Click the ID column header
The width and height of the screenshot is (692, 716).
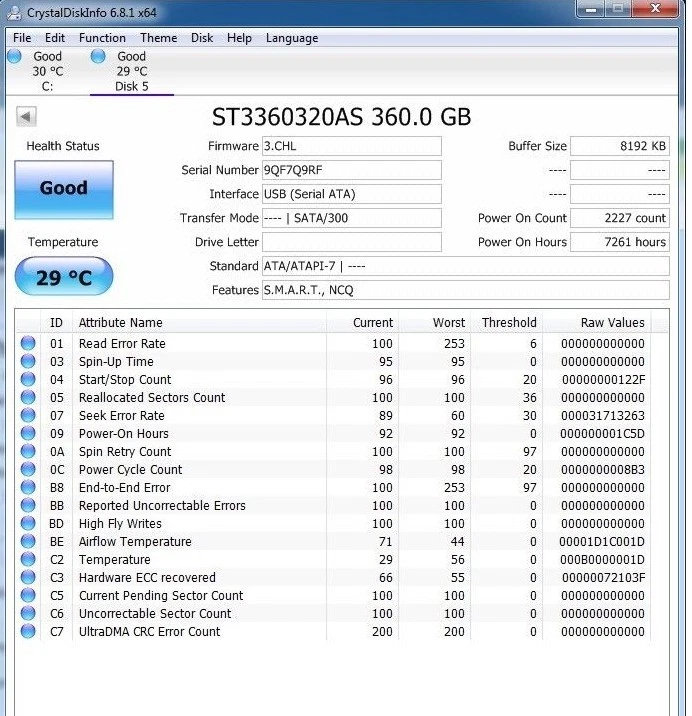point(56,322)
